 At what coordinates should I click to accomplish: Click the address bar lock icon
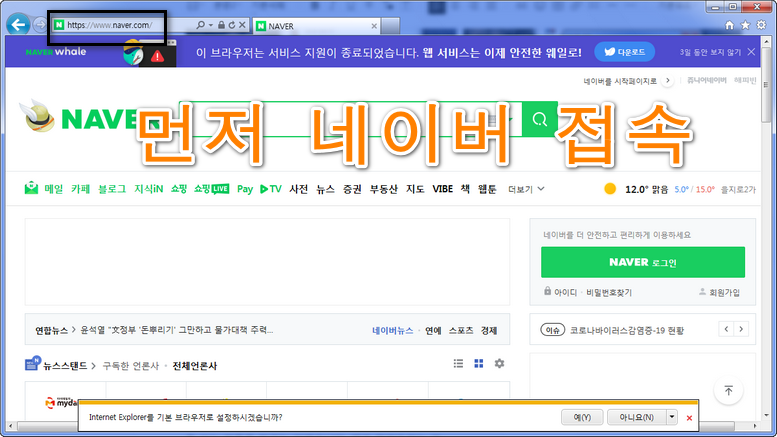(222, 25)
